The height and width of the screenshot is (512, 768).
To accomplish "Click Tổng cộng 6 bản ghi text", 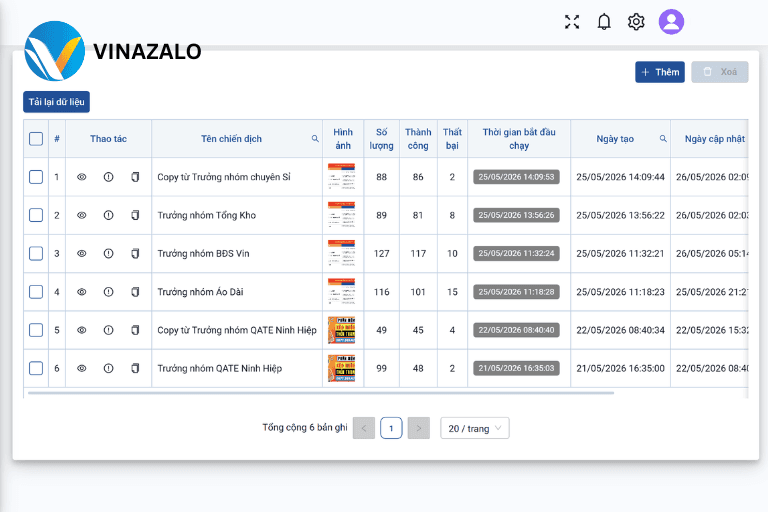I will [x=305, y=427].
